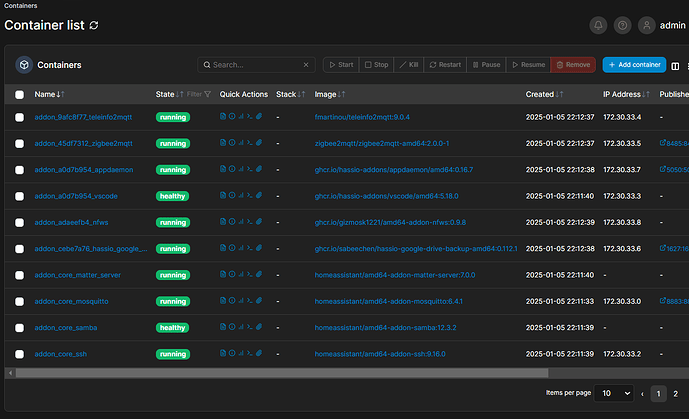Sort the table by Image

[330, 94]
